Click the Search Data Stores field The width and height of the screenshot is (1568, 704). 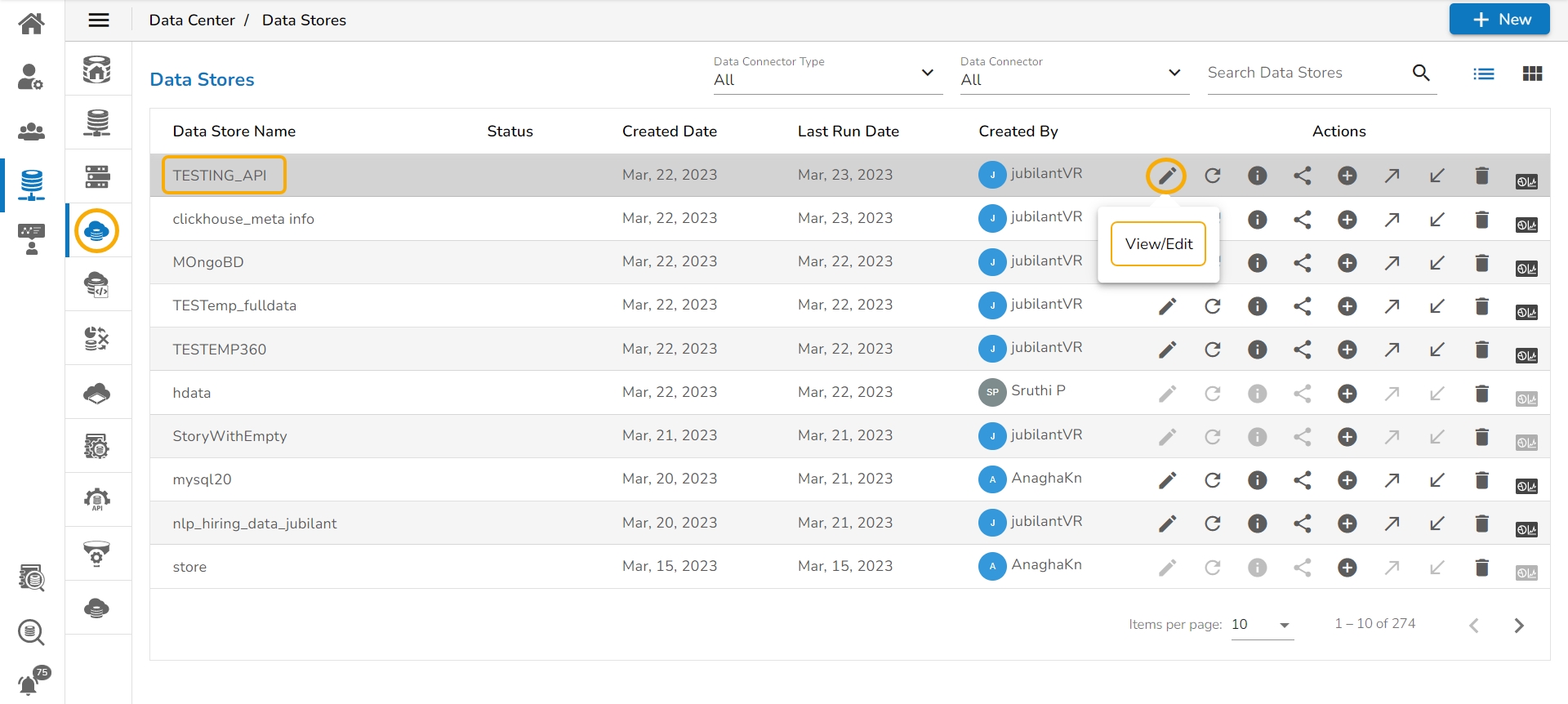(1307, 73)
